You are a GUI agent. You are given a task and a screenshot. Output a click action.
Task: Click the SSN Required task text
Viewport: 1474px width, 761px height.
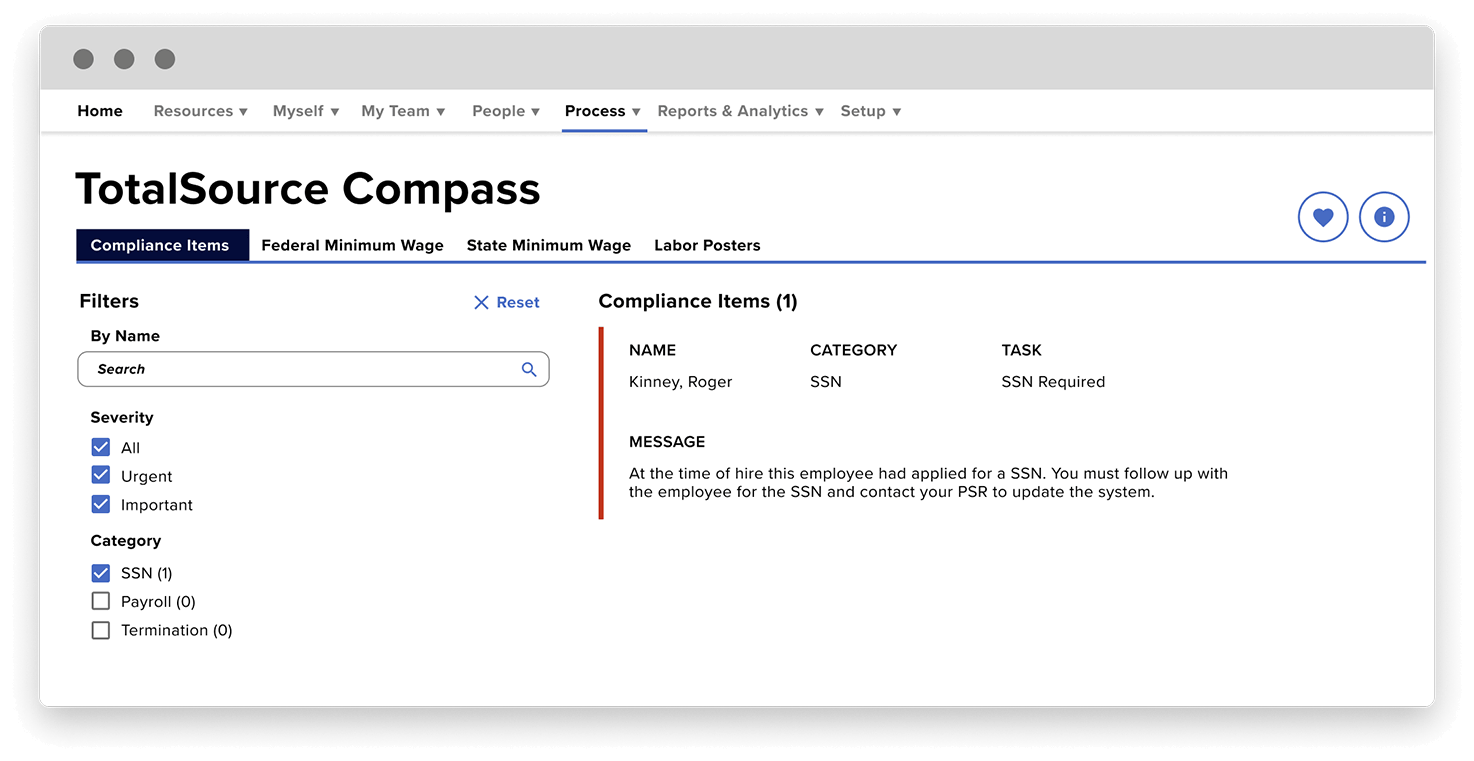[x=1053, y=381]
